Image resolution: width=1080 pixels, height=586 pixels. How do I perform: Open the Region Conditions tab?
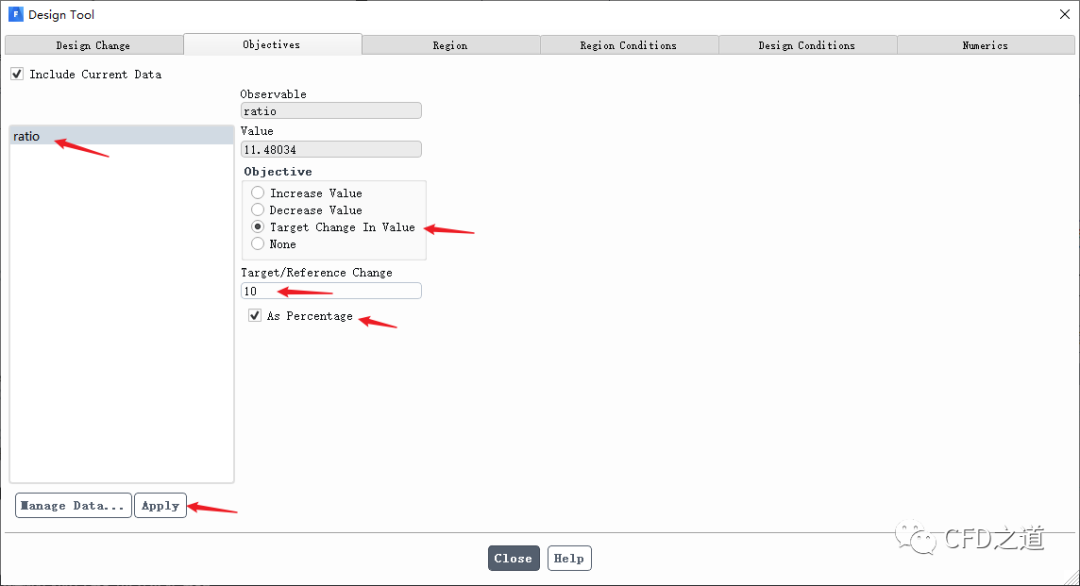pos(628,45)
